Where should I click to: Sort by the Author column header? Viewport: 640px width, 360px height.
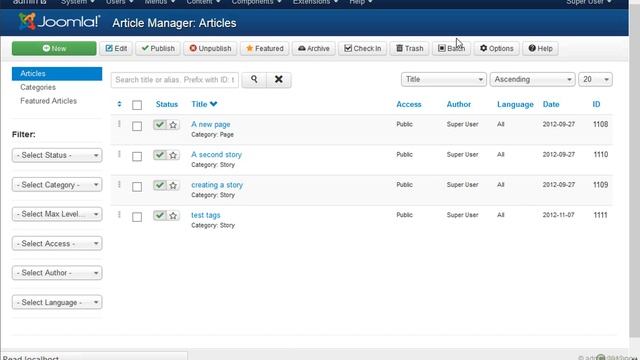click(458, 104)
